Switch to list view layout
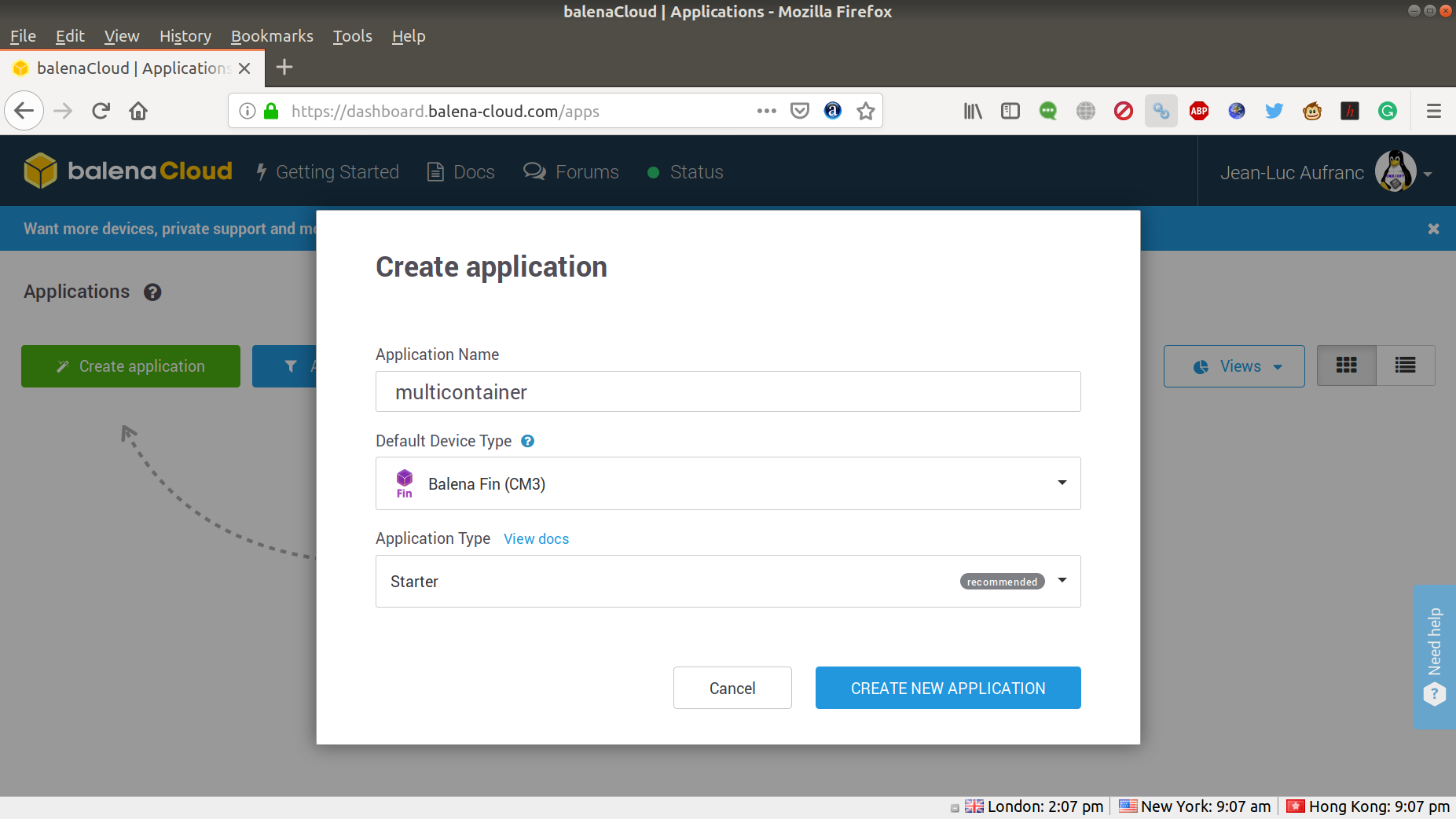The width and height of the screenshot is (1456, 819). [x=1406, y=365]
